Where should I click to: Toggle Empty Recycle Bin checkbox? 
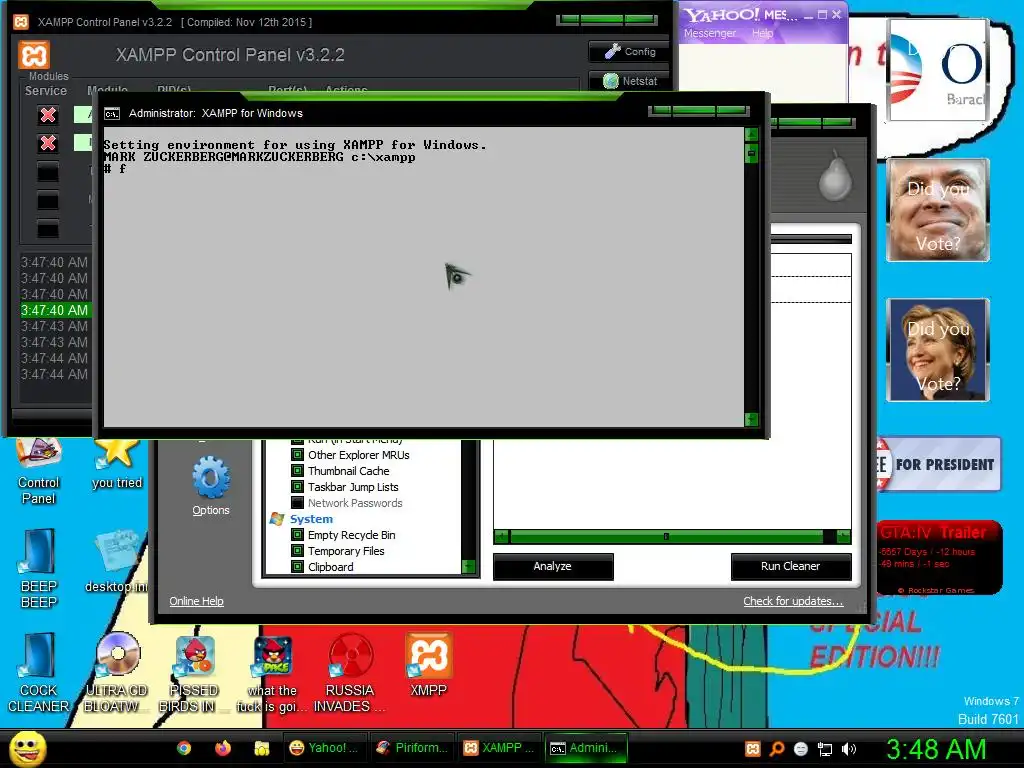point(297,535)
